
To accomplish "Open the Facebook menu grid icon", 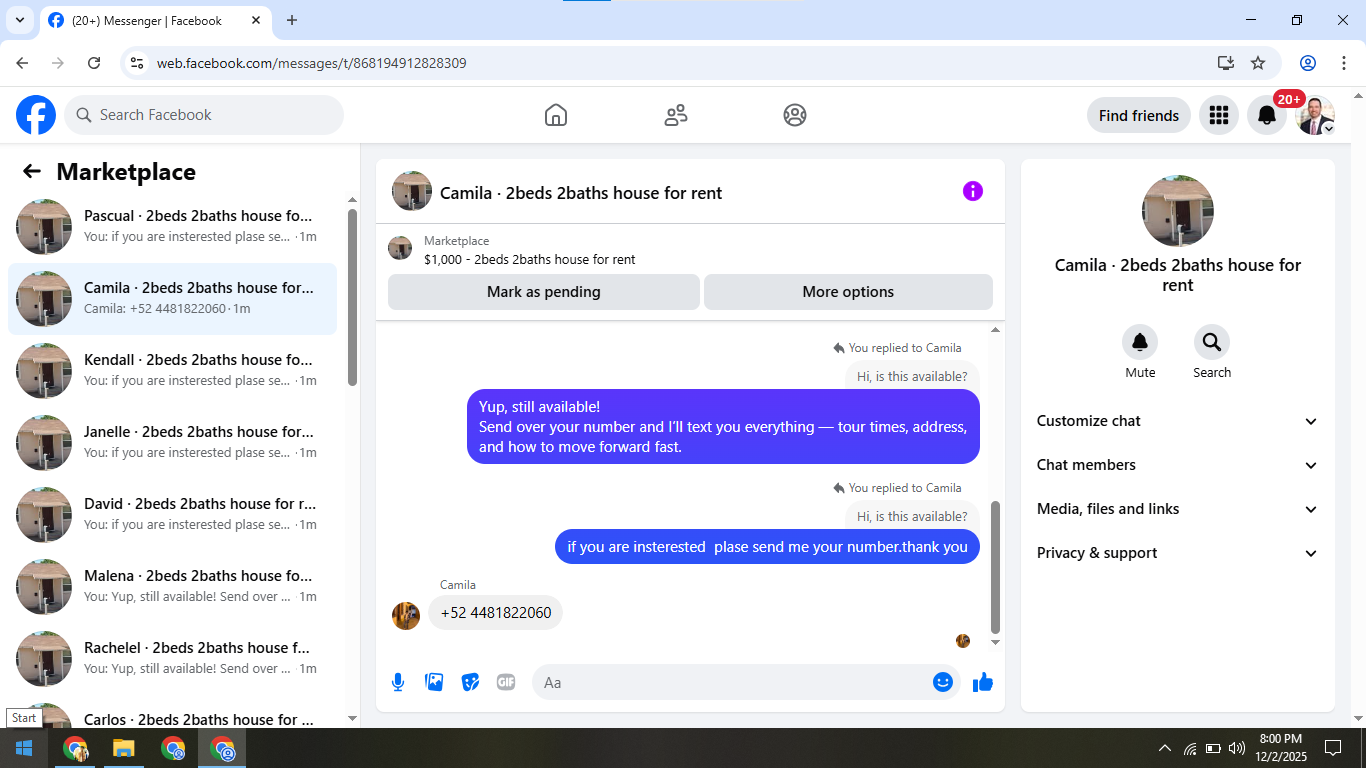I will pos(1218,115).
